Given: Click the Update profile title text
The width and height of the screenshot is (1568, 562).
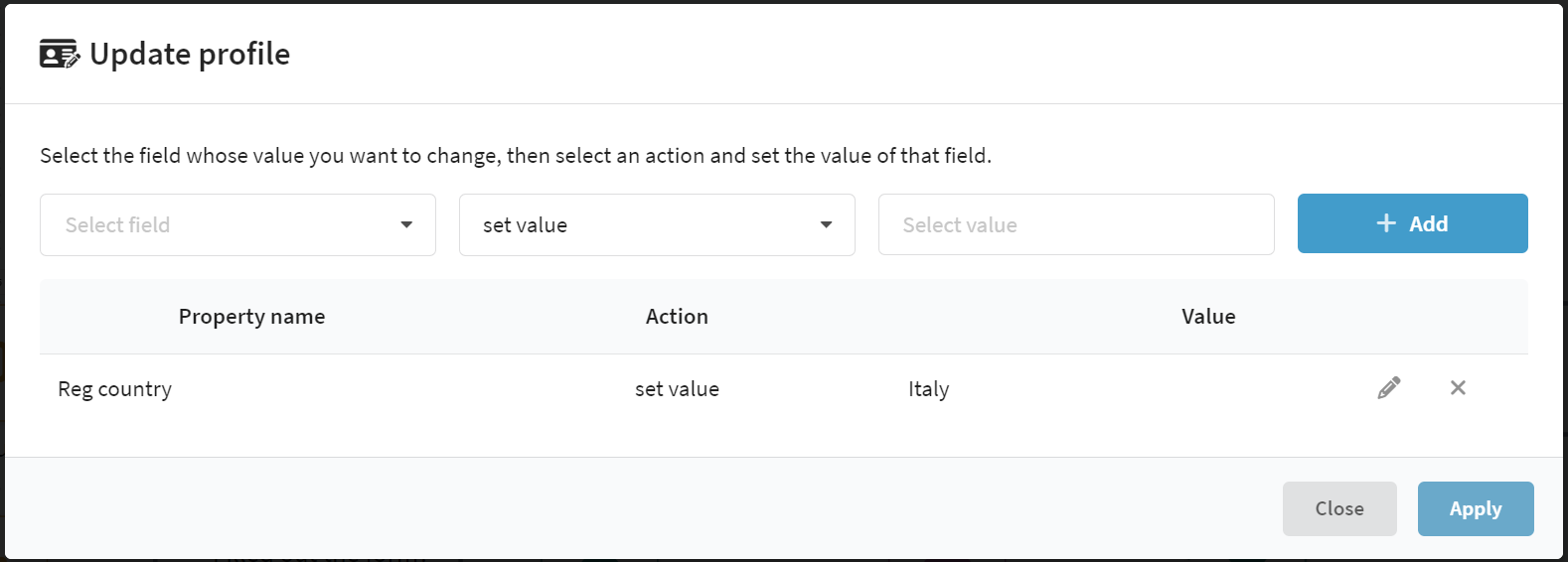Looking at the screenshot, I should (190, 54).
